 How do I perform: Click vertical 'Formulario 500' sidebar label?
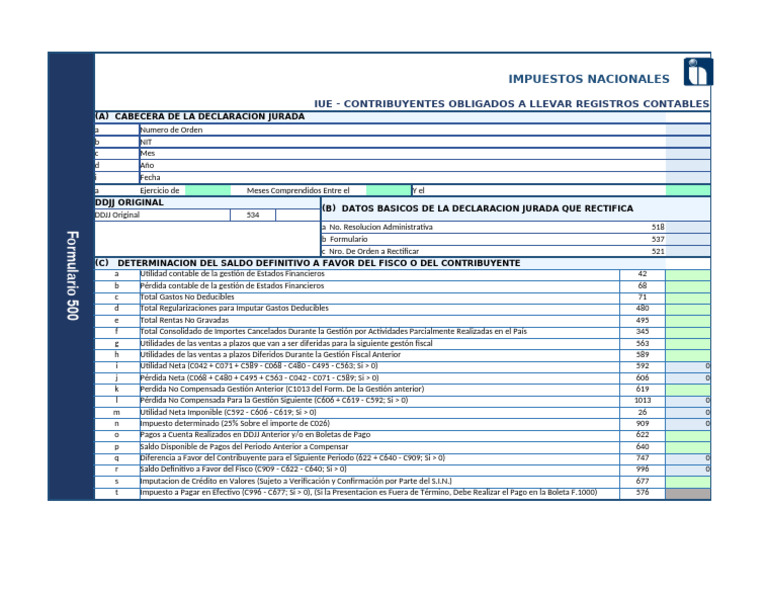tap(72, 276)
